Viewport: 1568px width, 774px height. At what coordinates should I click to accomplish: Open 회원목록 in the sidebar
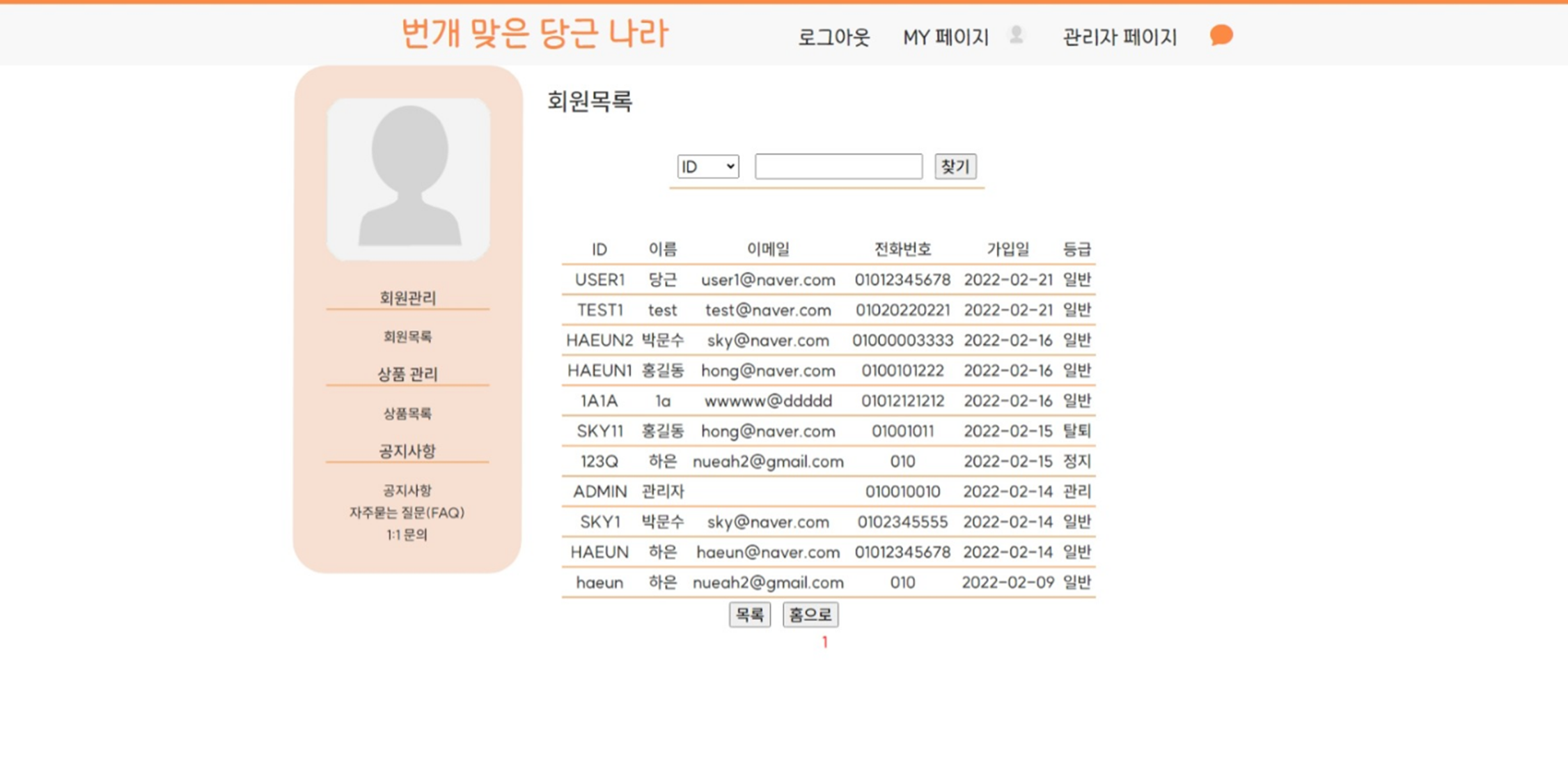coord(408,337)
